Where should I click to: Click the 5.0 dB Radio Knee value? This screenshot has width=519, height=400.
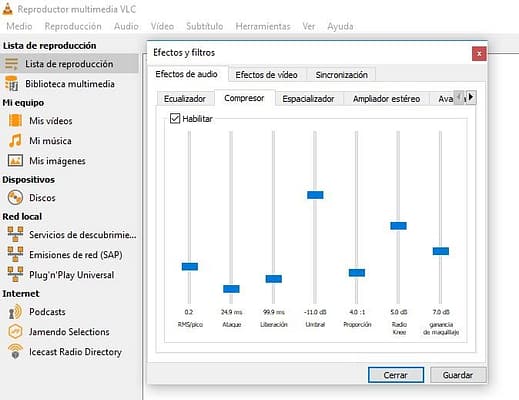click(x=399, y=312)
